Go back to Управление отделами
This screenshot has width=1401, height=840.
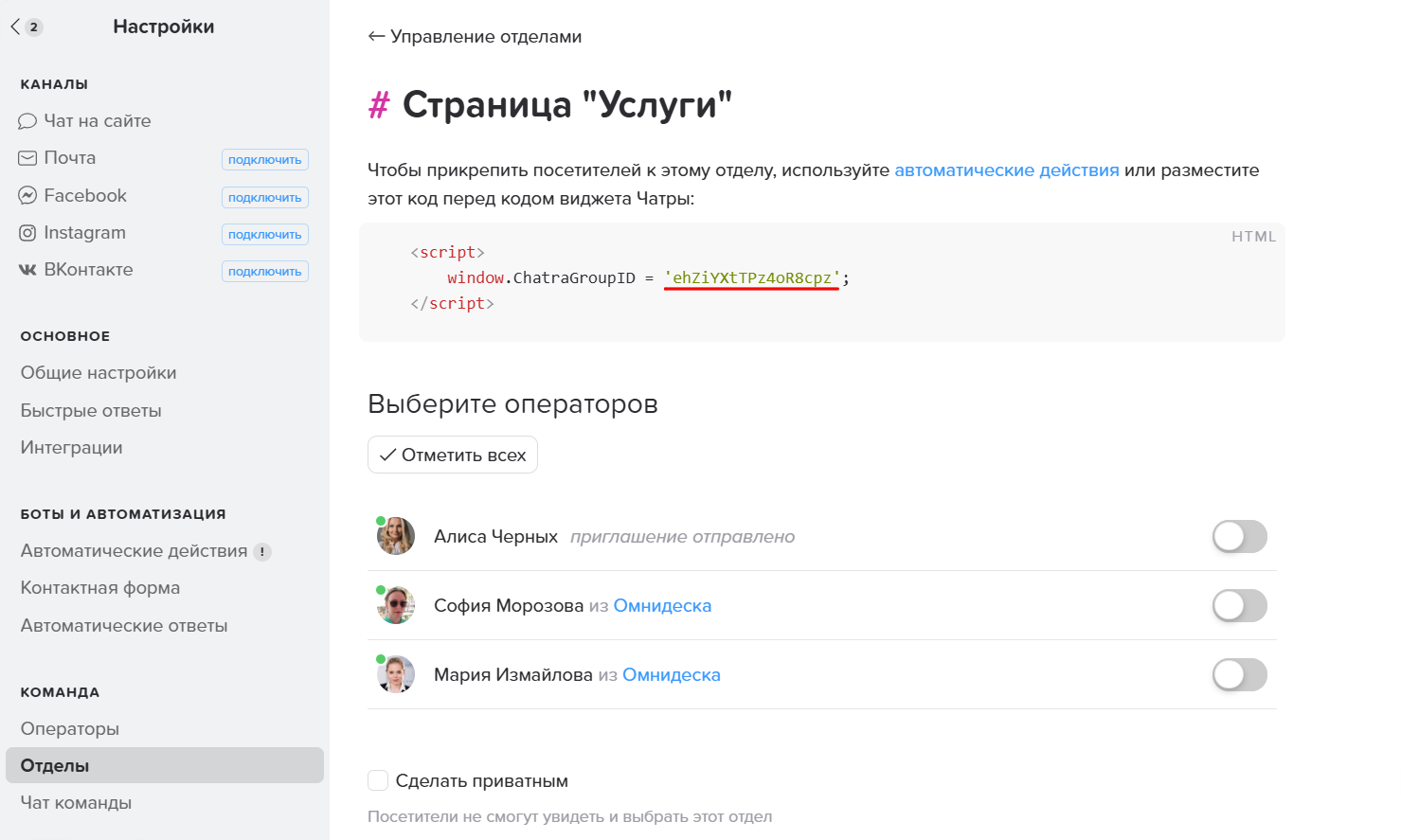[x=475, y=37]
